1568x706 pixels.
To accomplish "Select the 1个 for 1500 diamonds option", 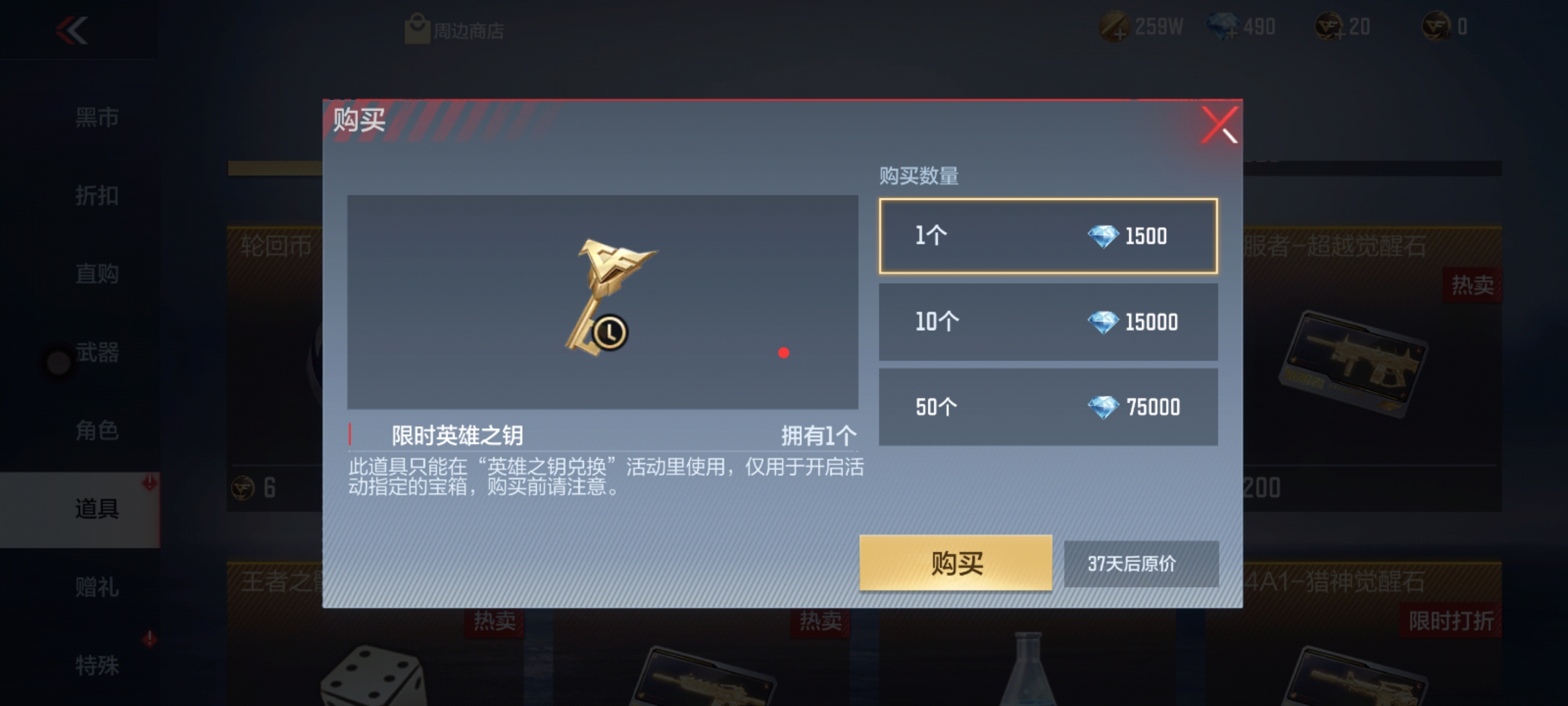I will 1048,236.
